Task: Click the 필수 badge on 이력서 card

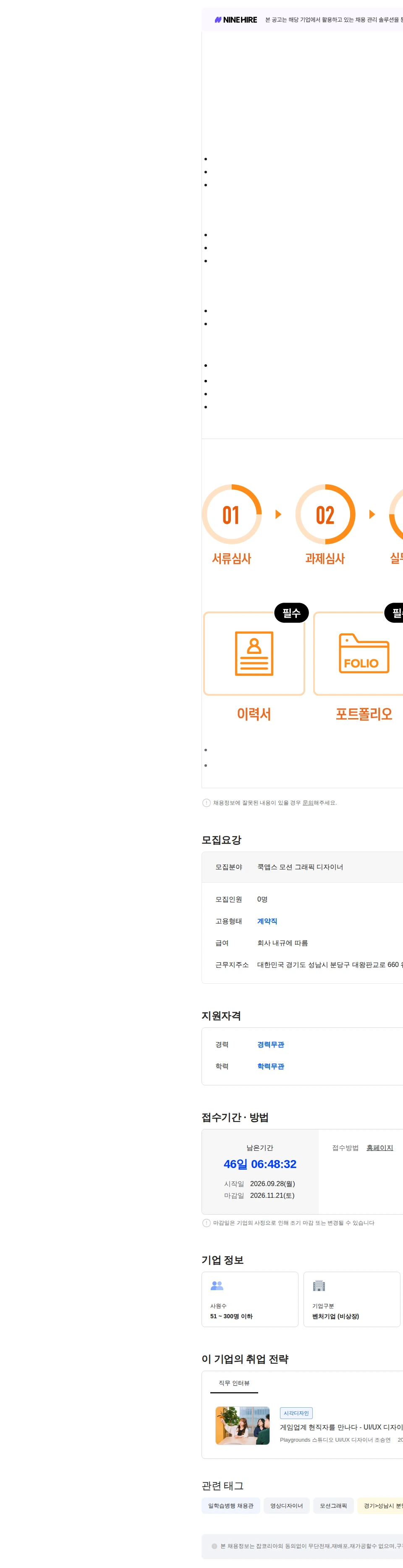Action: (x=292, y=613)
